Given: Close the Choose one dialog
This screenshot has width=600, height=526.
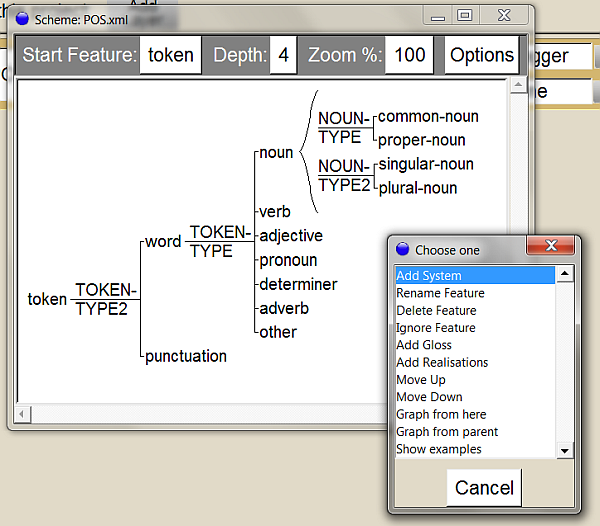Looking at the screenshot, I should (x=551, y=245).
